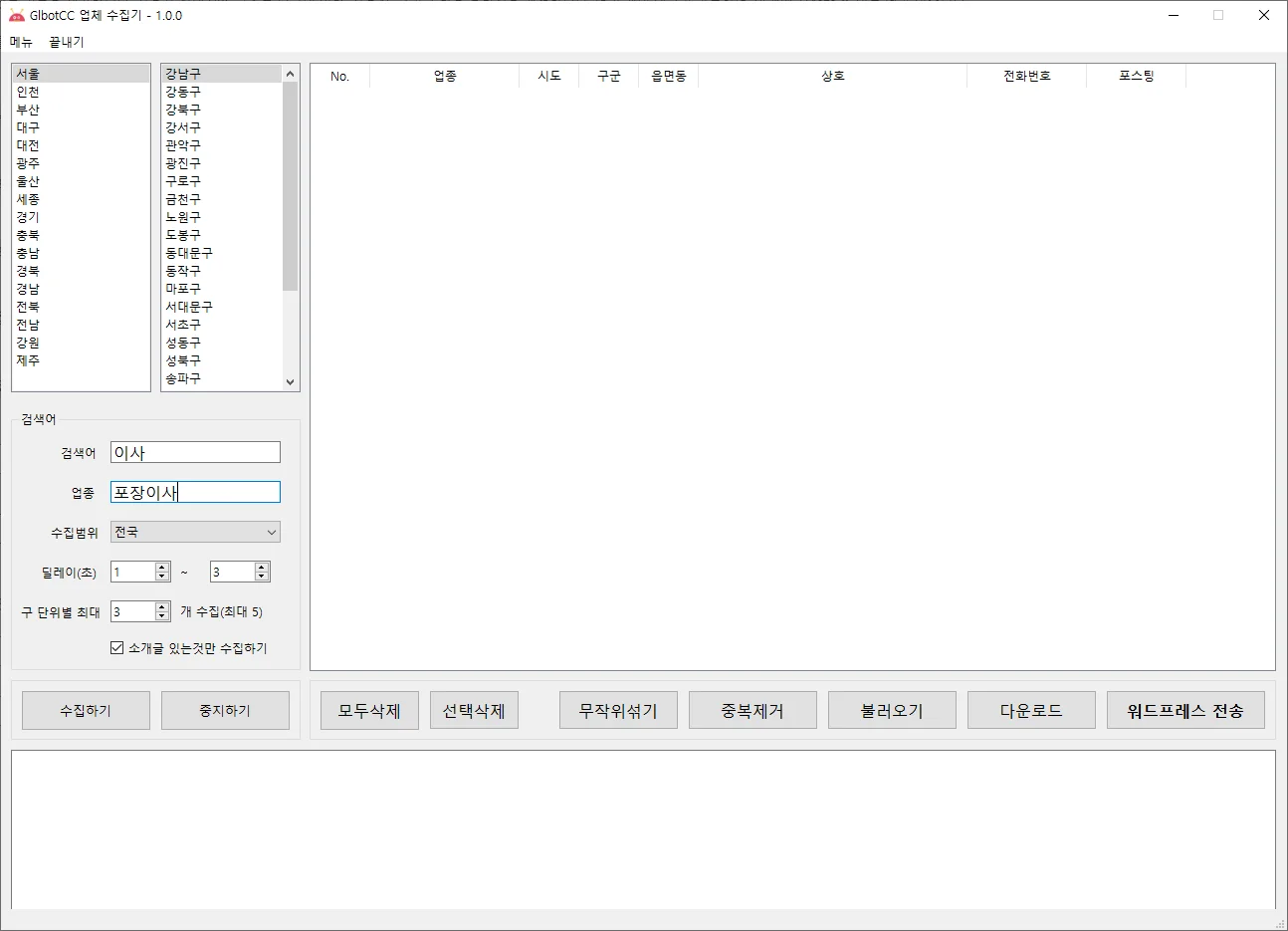Click the 선택삭제 button
This screenshot has width=1288, height=931.
click(474, 711)
